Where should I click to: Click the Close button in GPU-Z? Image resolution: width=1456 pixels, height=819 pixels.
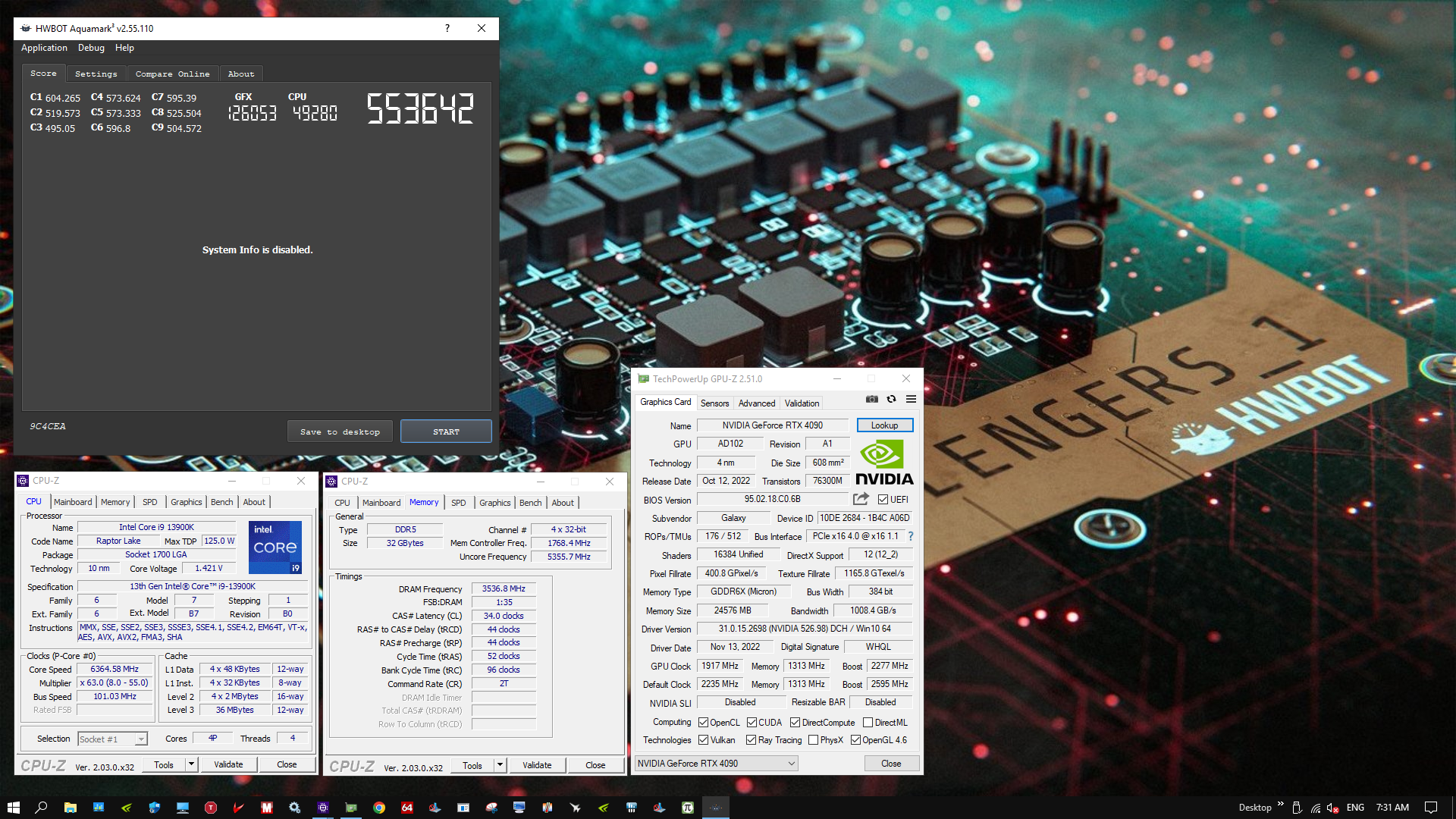(891, 764)
